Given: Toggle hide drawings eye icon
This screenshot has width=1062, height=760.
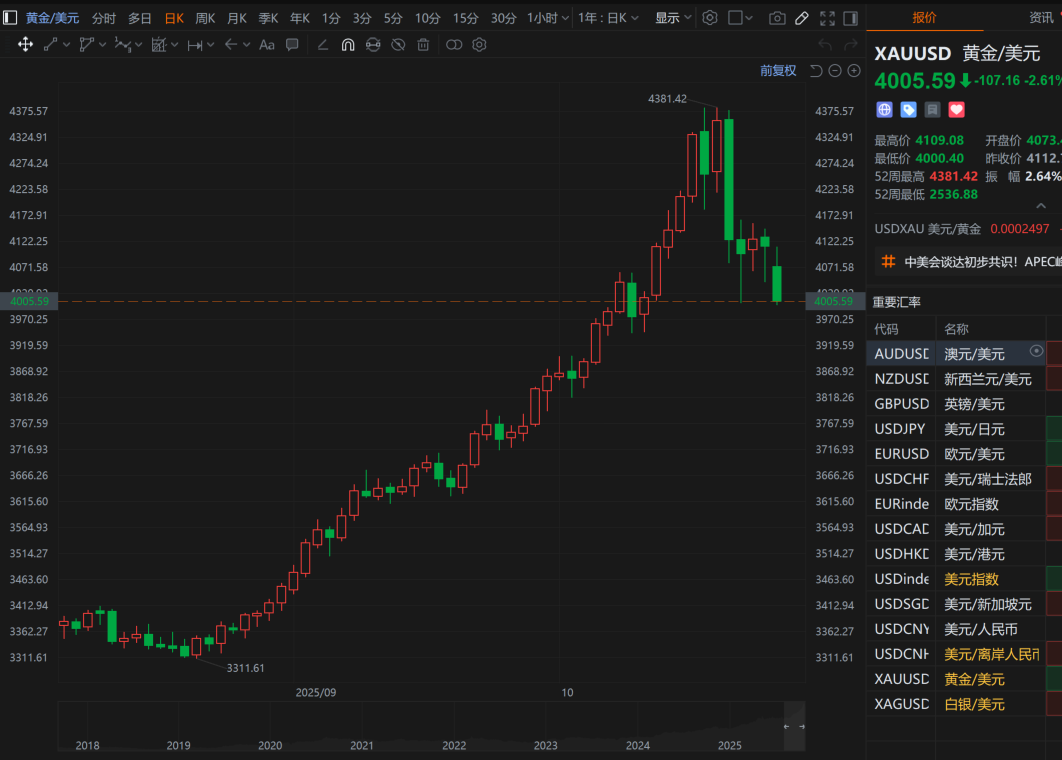Looking at the screenshot, I should click(397, 44).
